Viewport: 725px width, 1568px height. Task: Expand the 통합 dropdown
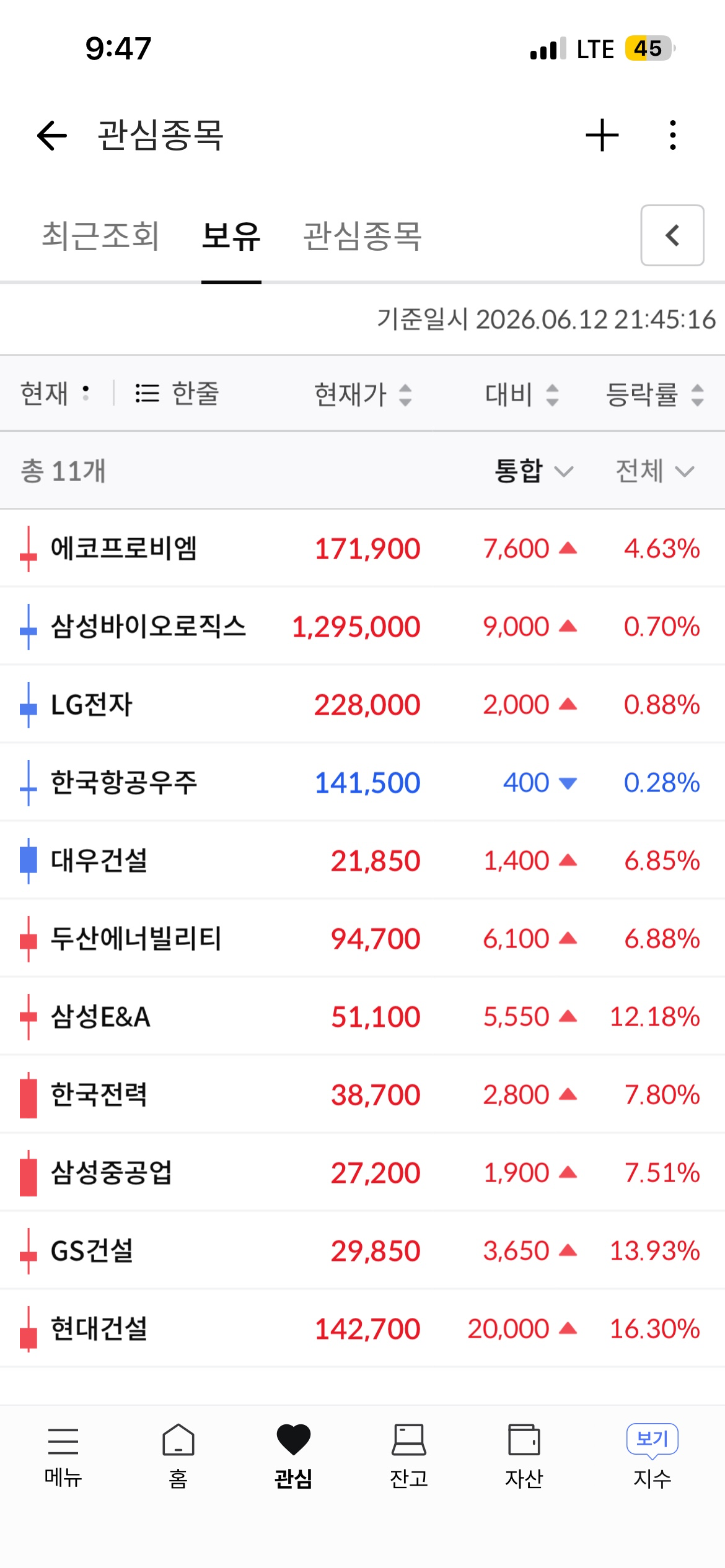(534, 471)
